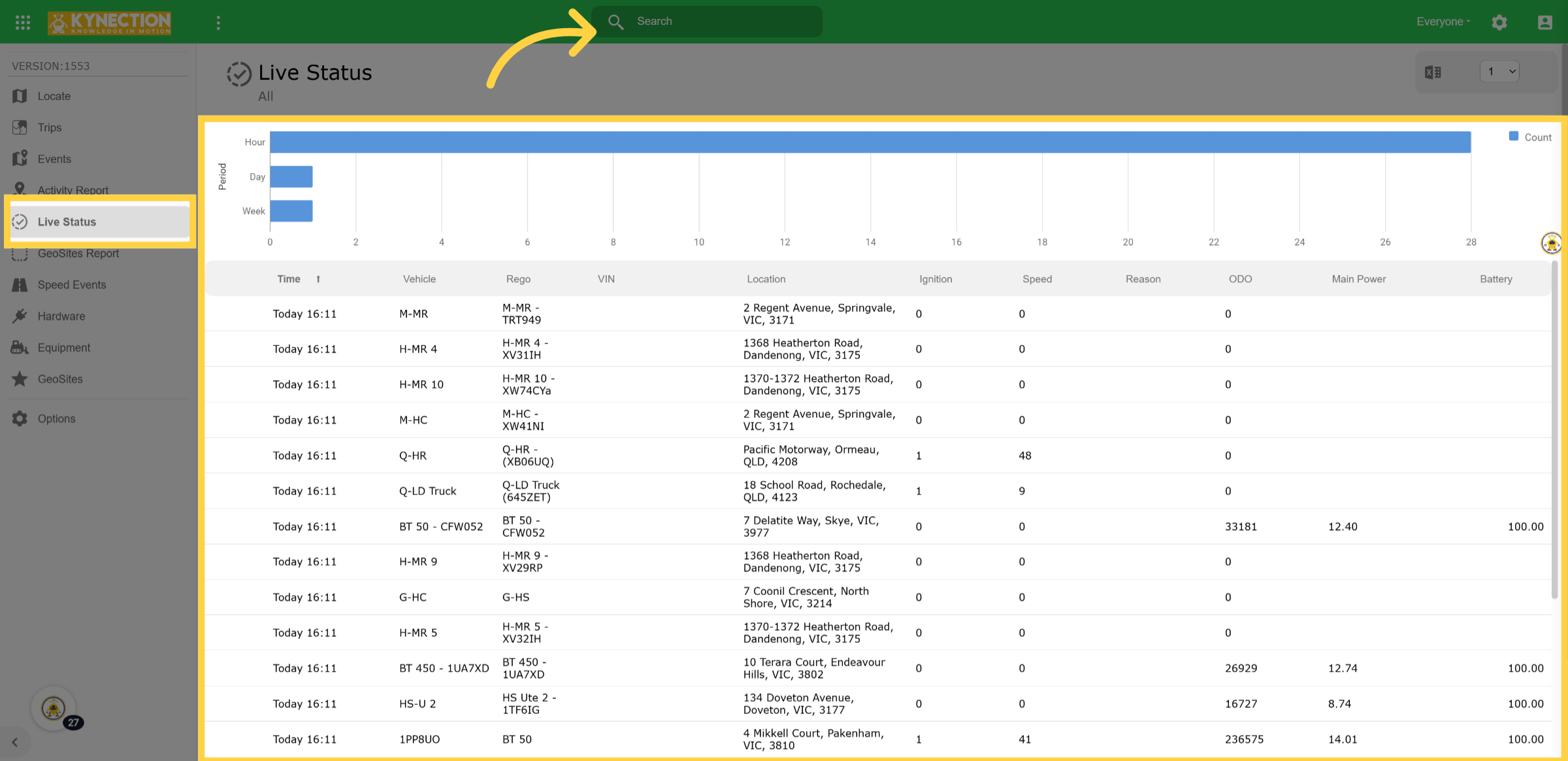Open the Options menu item
This screenshot has height=761, width=1568.
tap(56, 419)
